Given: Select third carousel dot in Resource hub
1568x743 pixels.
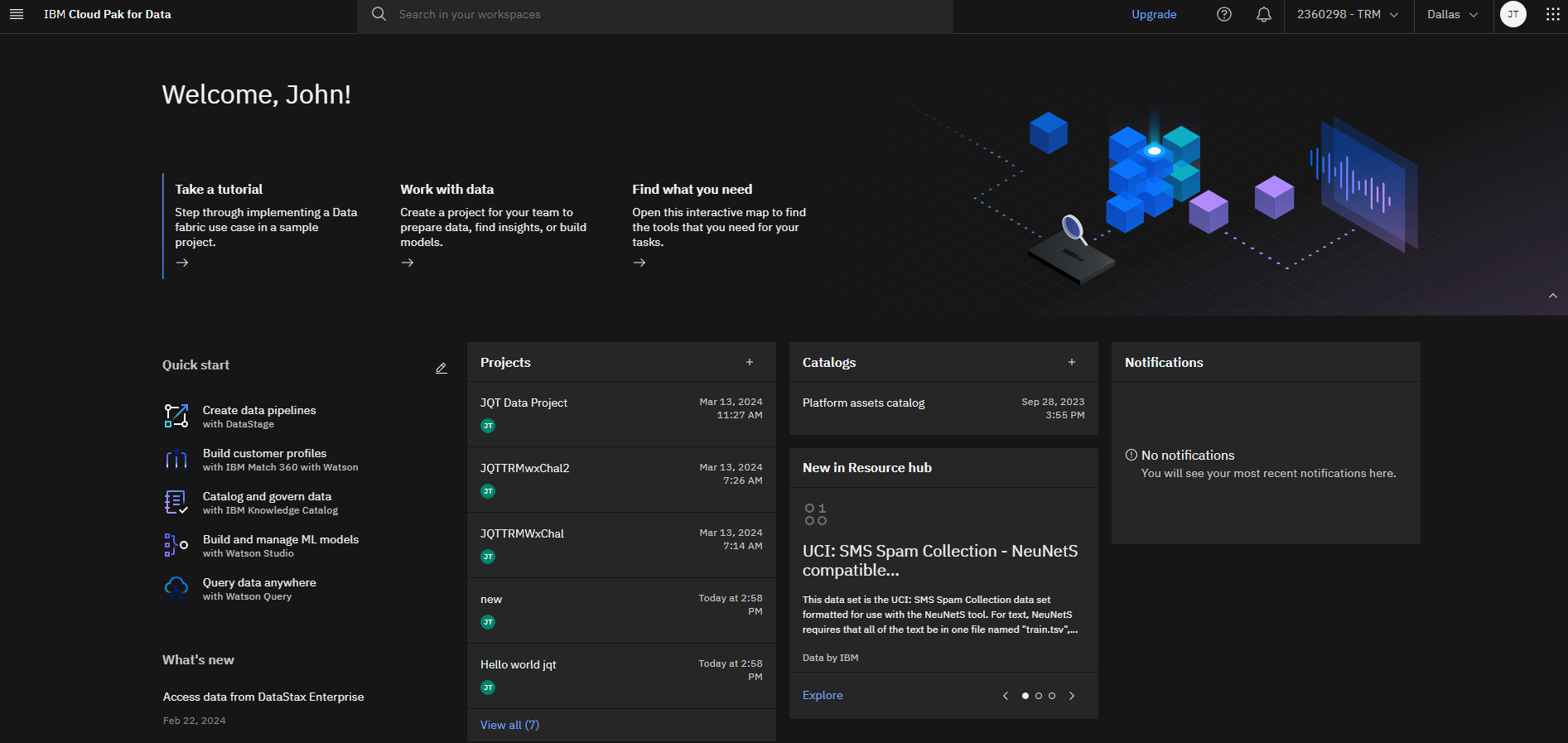Looking at the screenshot, I should tap(1052, 696).
